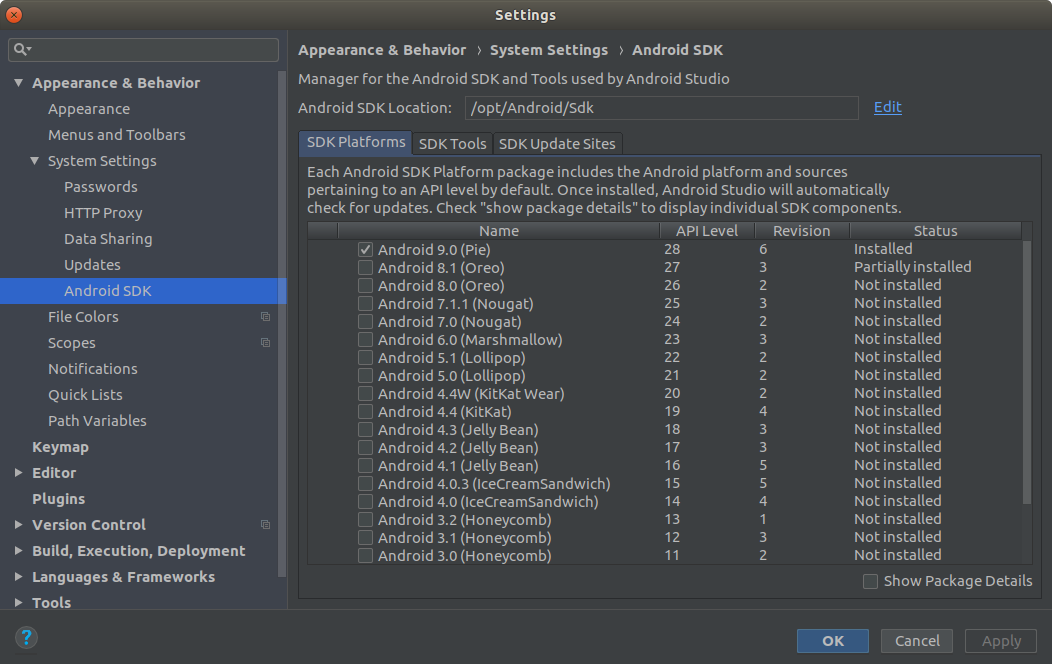Check the Android 8.0 (Oreo) checkbox
The height and width of the screenshot is (664, 1052).
365,286
